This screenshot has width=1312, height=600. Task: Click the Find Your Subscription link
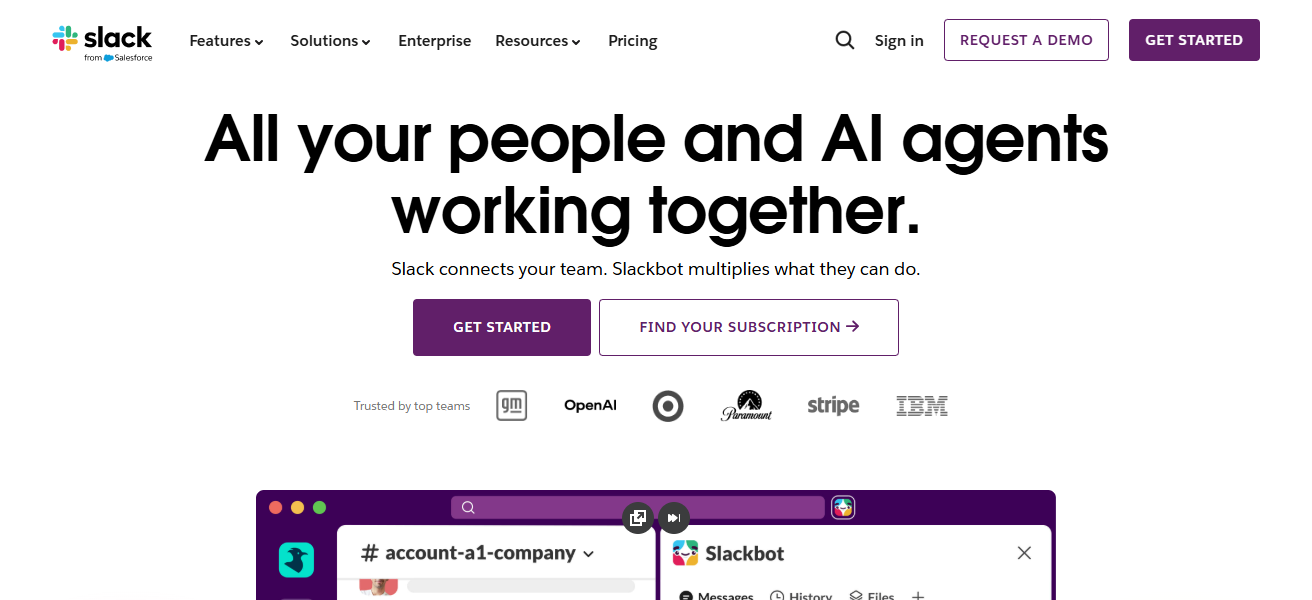point(748,327)
